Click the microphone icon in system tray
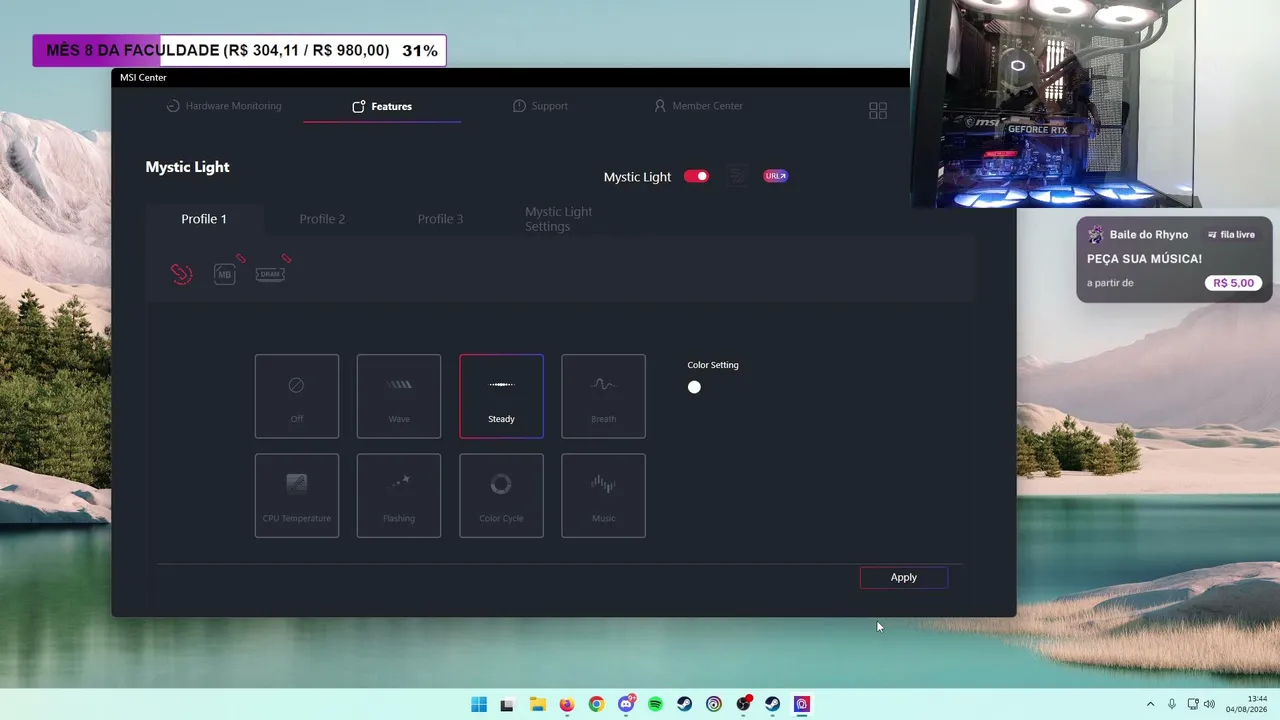 pyautogui.click(x=1172, y=704)
